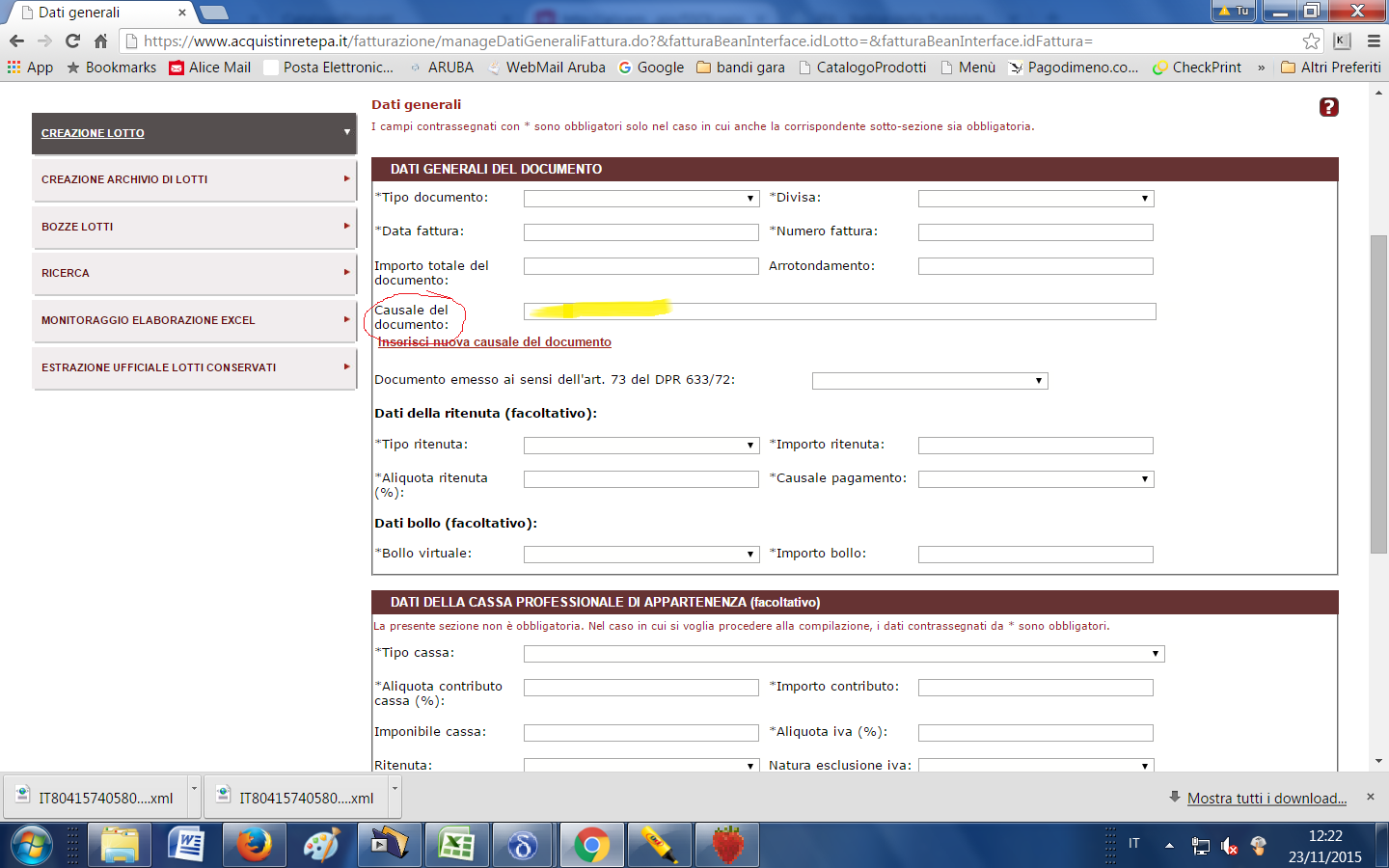Click the Importo bollo input field
1389x868 pixels.
[x=1036, y=555]
